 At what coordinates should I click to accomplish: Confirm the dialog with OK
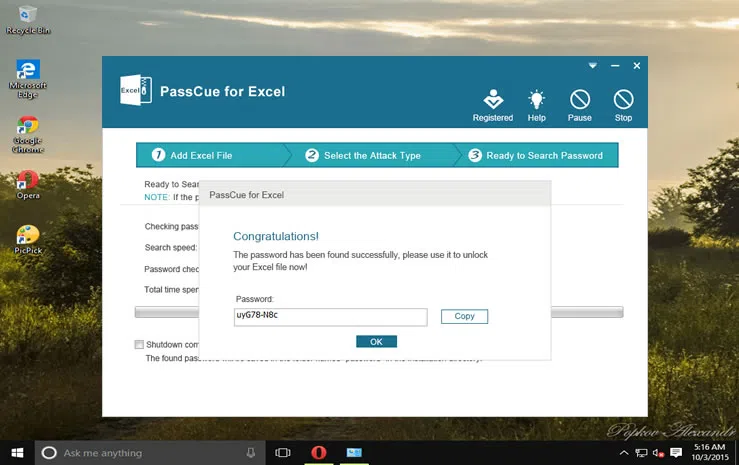(x=376, y=342)
